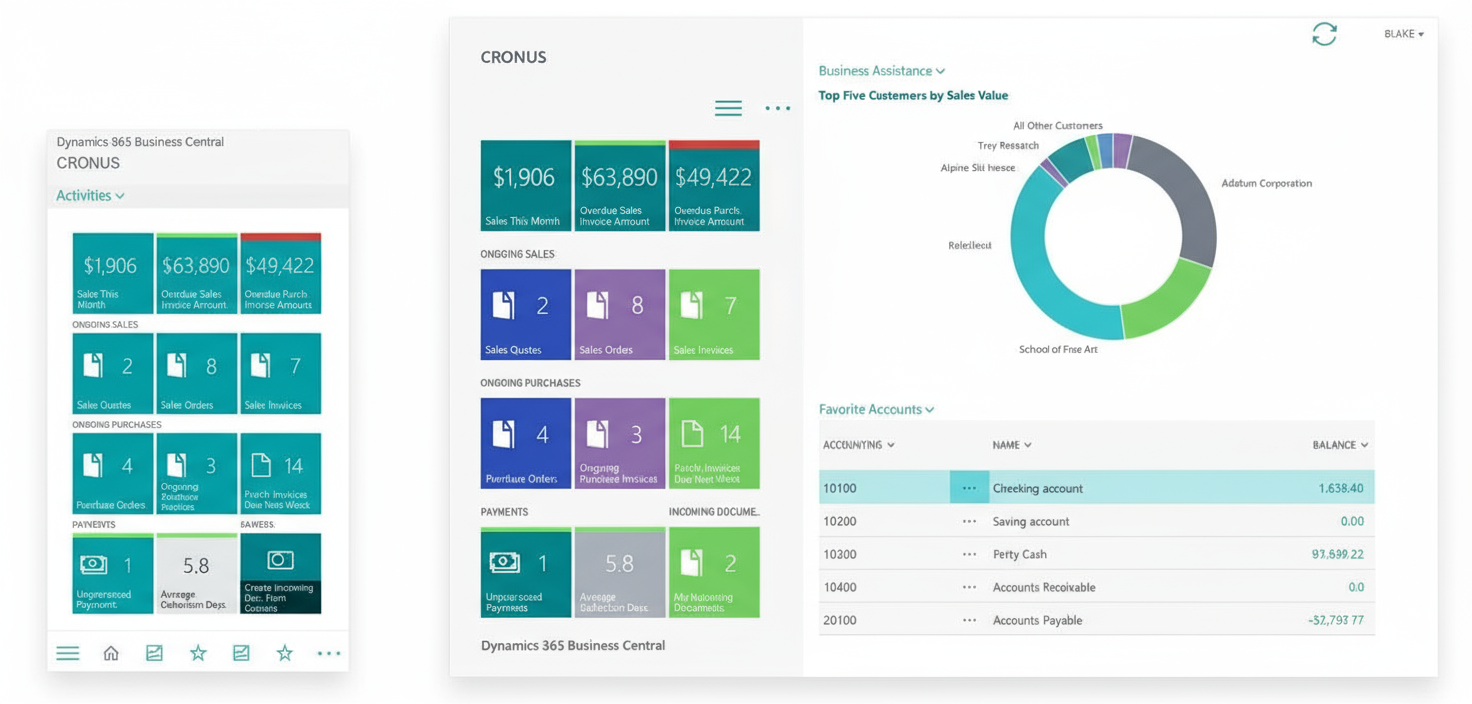The width and height of the screenshot is (1472, 704).
Task: Click the refresh icon near BLAKE
Action: [x=1324, y=34]
